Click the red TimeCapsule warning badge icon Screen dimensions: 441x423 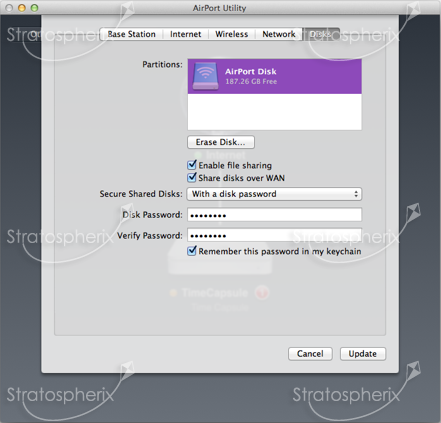coord(262,293)
